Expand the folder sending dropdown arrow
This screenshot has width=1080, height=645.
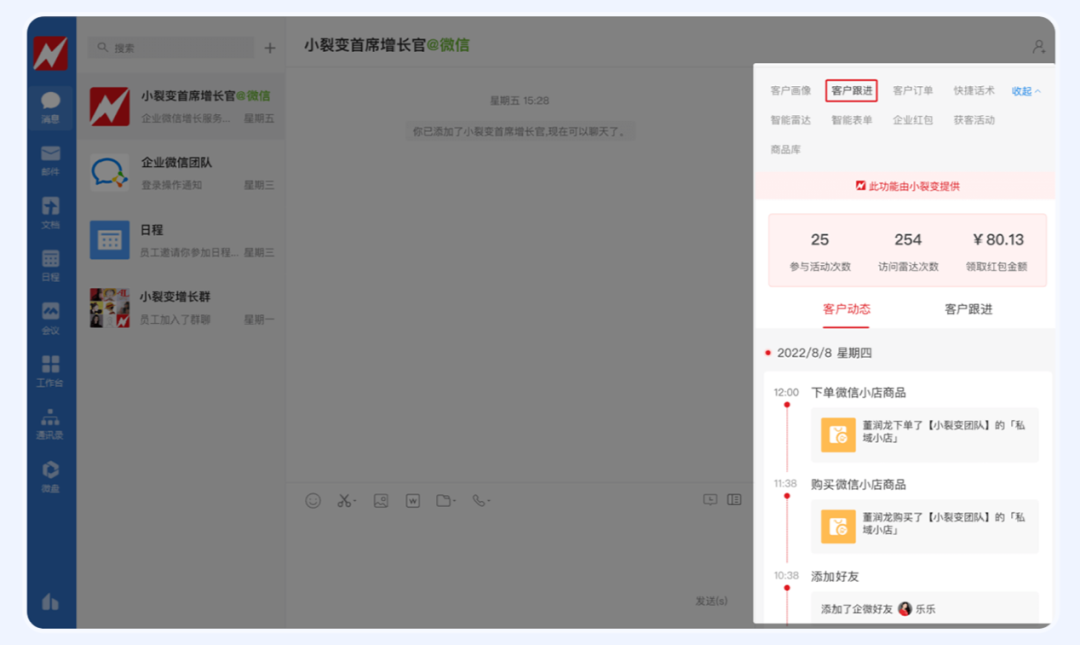point(452,501)
